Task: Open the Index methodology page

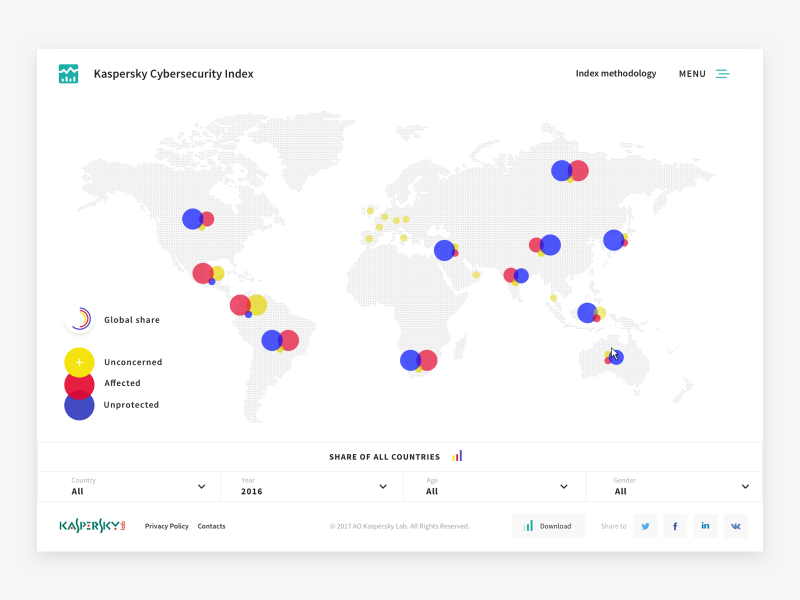Action: 616,73
